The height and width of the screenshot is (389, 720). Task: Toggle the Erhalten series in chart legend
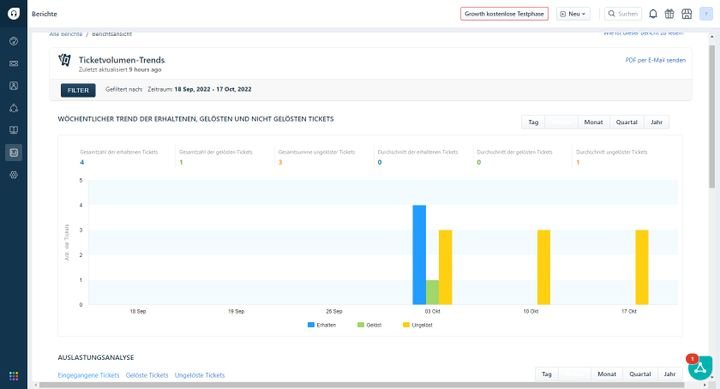322,325
